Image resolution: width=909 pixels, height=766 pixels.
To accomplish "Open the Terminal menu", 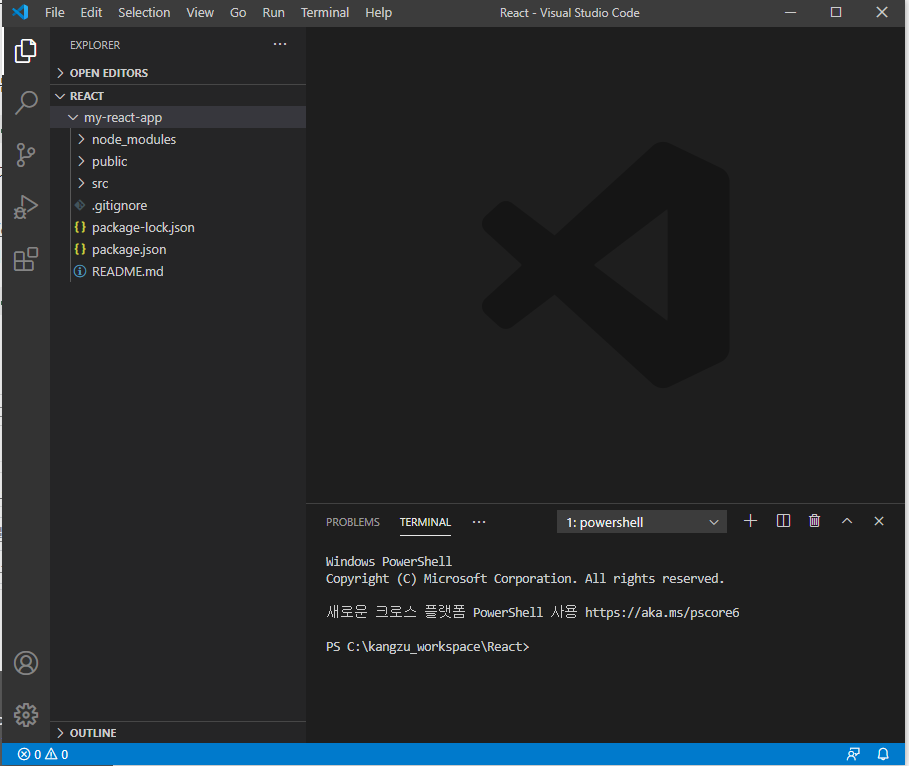I will pyautogui.click(x=325, y=12).
